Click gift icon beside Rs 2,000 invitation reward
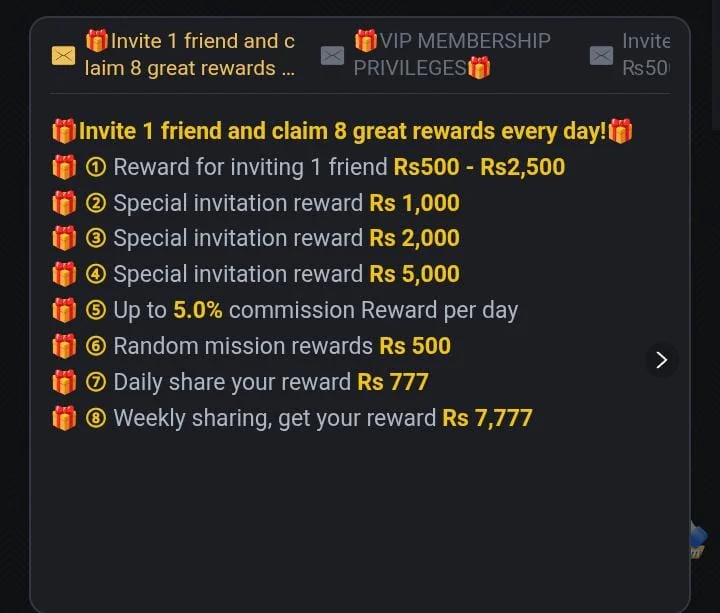 pos(64,239)
